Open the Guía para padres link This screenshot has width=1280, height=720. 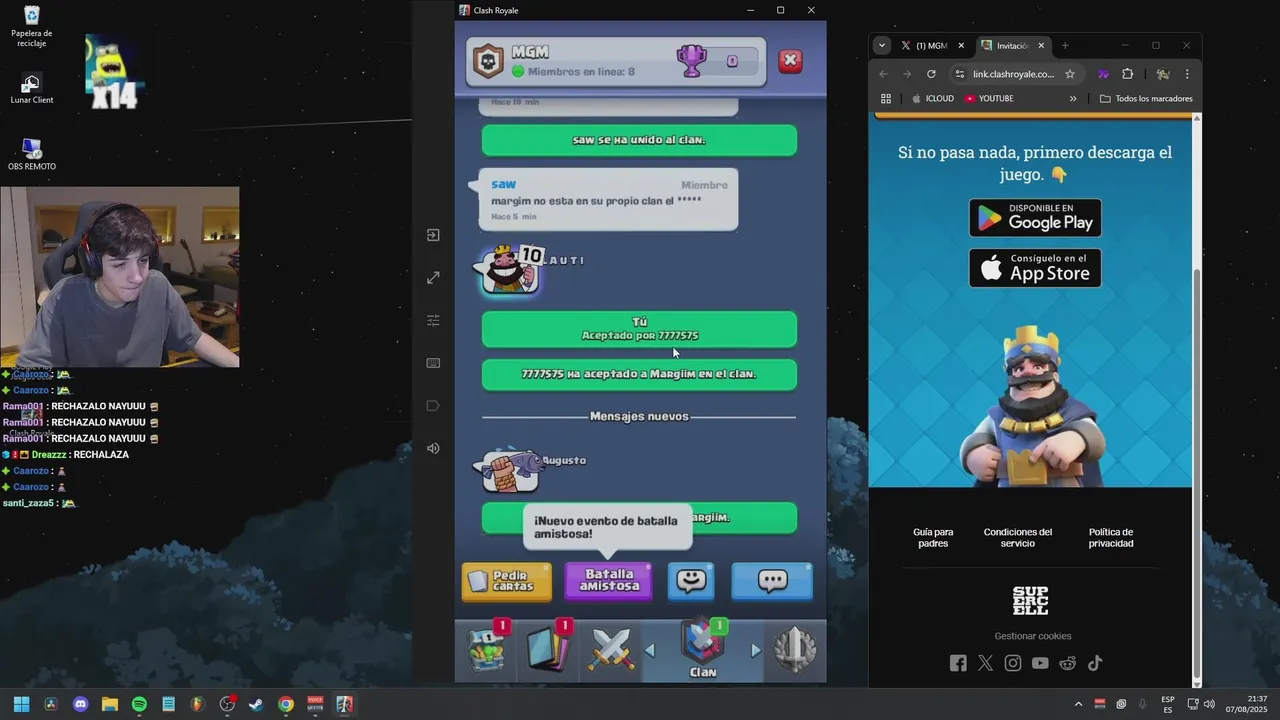(933, 538)
